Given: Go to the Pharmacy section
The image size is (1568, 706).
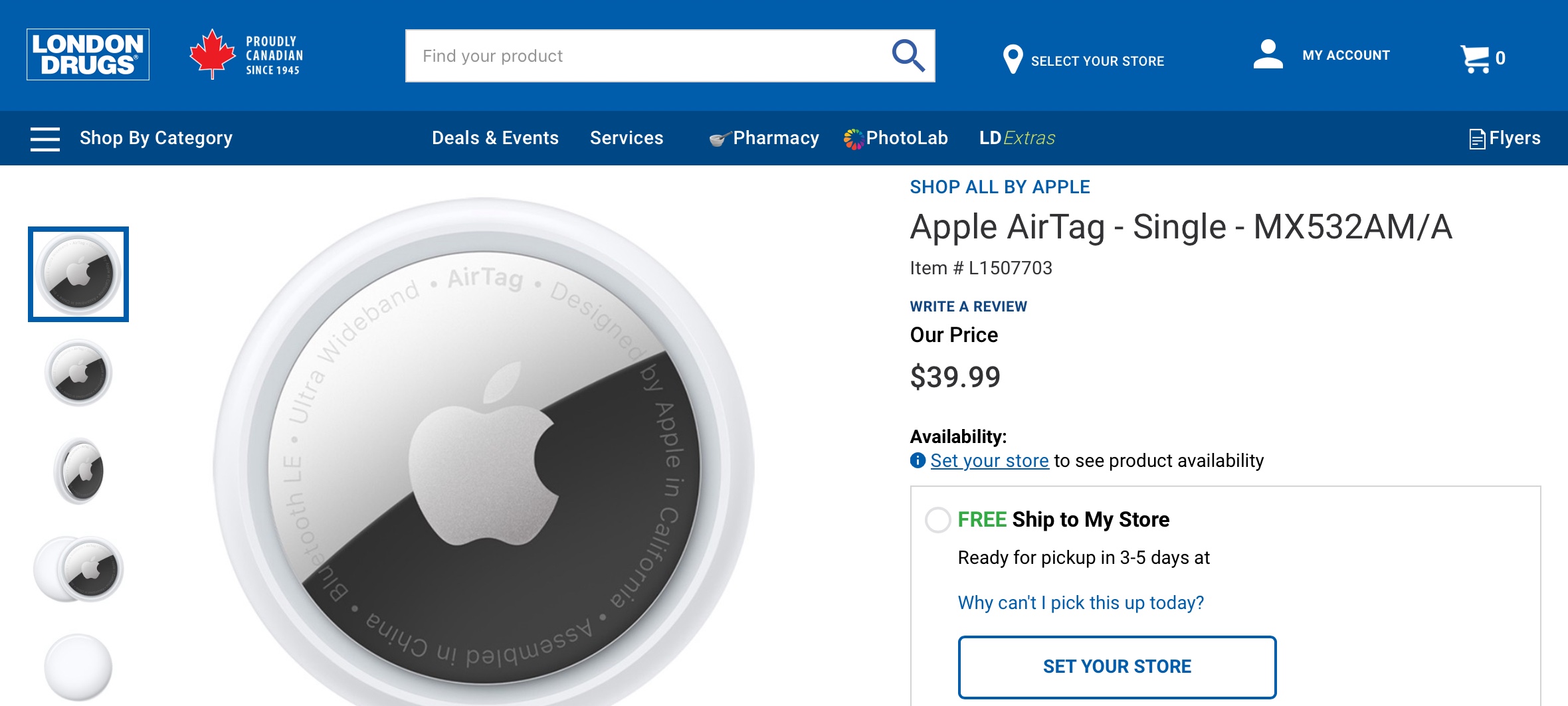Looking at the screenshot, I should 775,138.
